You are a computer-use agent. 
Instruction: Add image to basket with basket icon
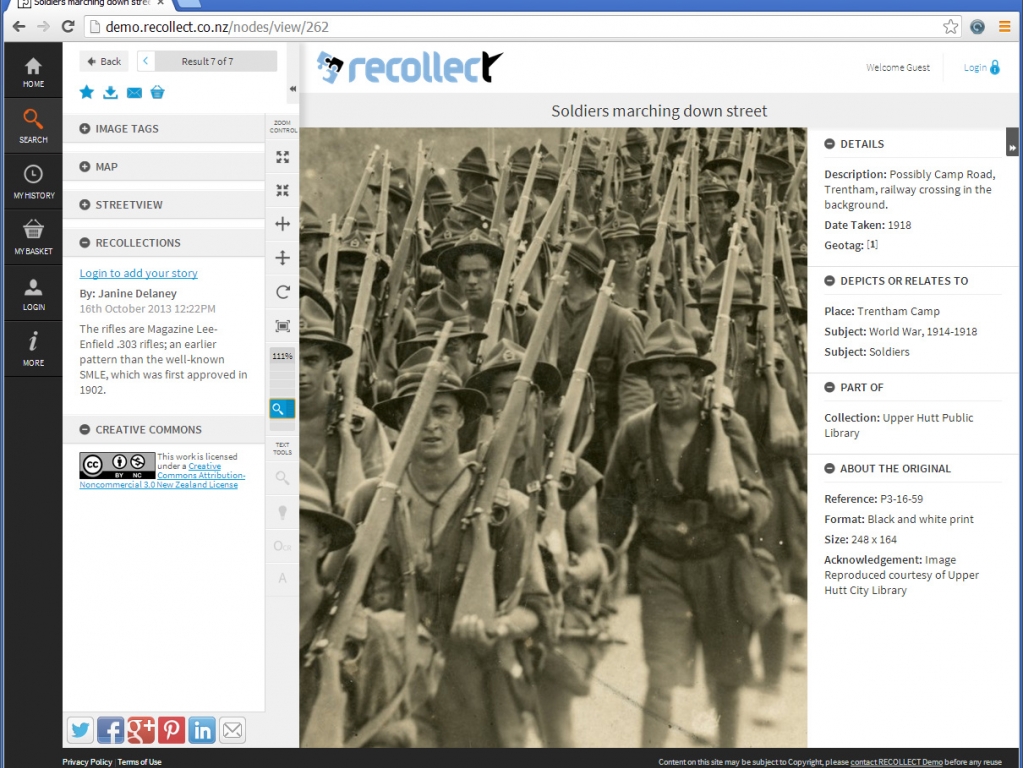pos(158,91)
